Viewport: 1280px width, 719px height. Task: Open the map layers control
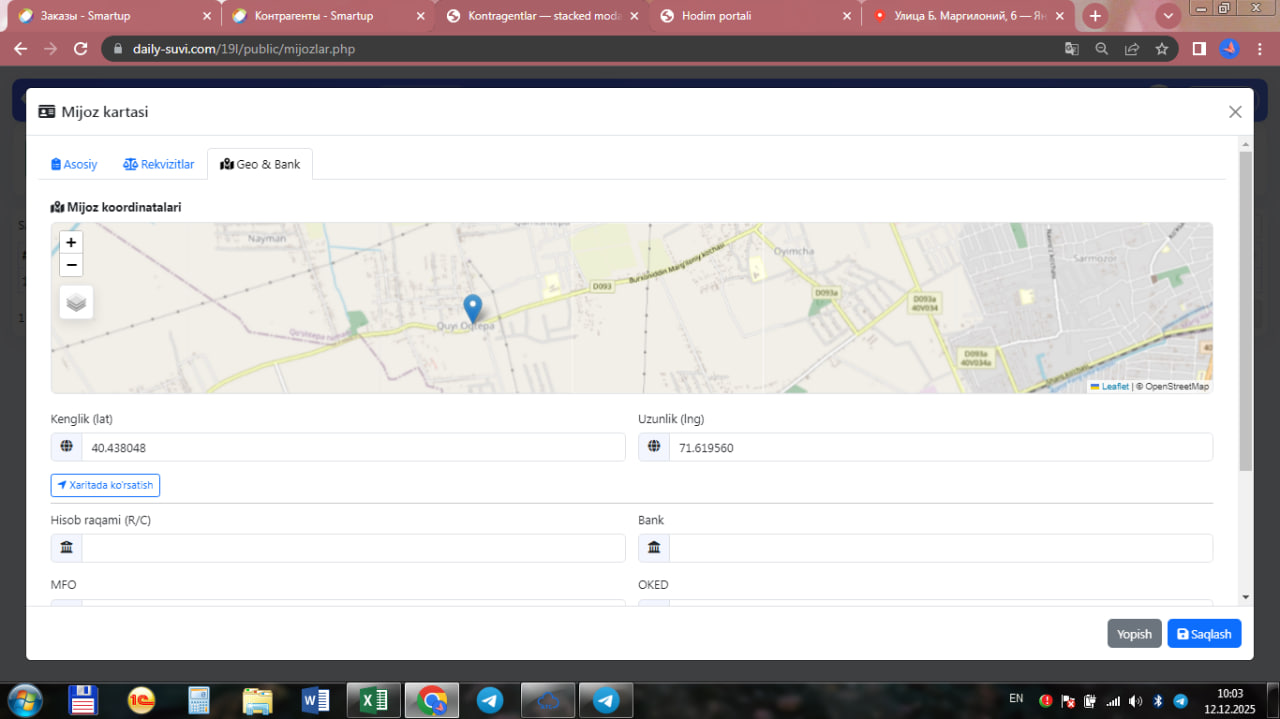coord(76,302)
